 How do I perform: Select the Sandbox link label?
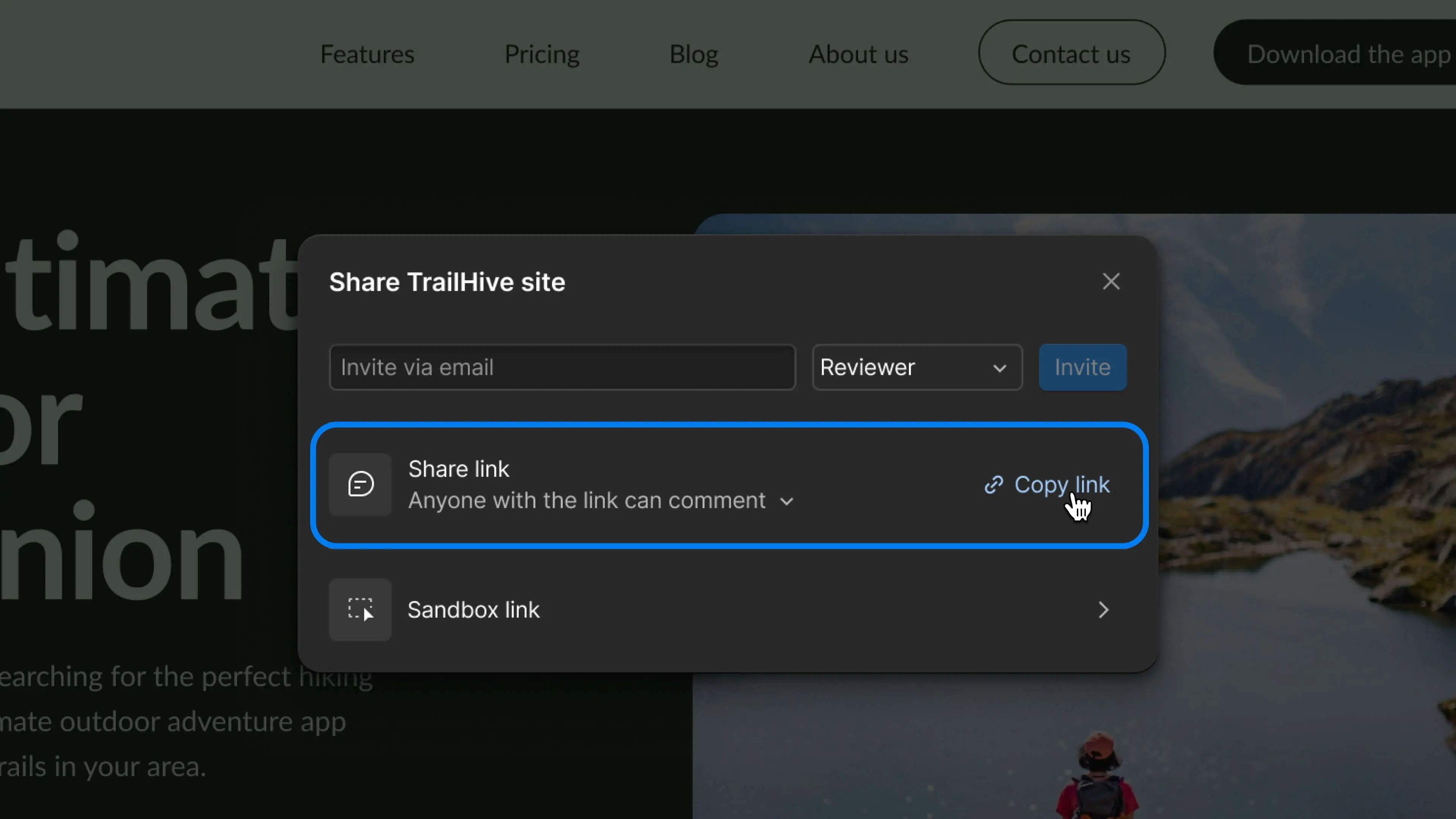point(474,610)
